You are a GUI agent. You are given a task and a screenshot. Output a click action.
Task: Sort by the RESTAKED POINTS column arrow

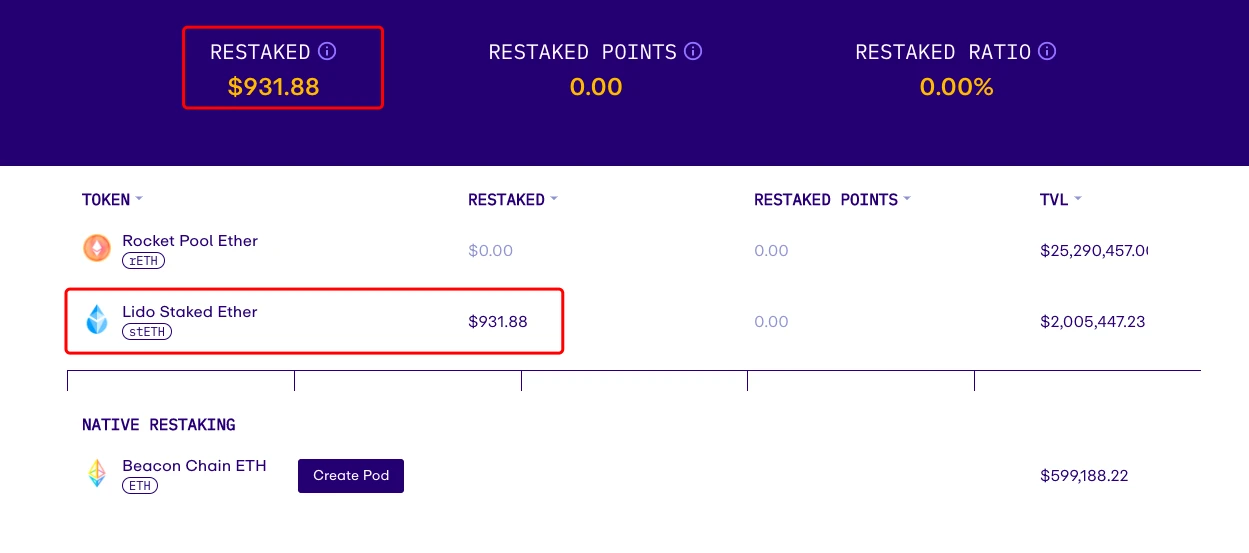pos(907,199)
